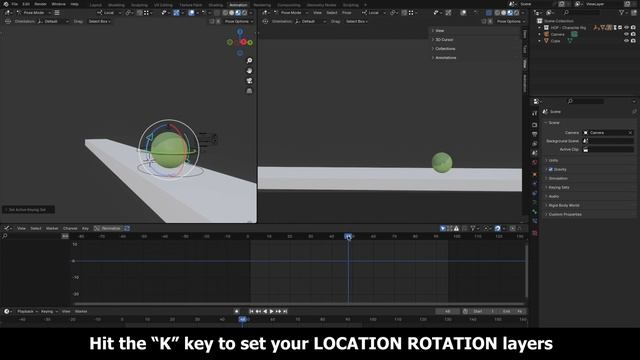Open the Blender logo menu
This screenshot has height=360, width=640.
coord(6,4)
